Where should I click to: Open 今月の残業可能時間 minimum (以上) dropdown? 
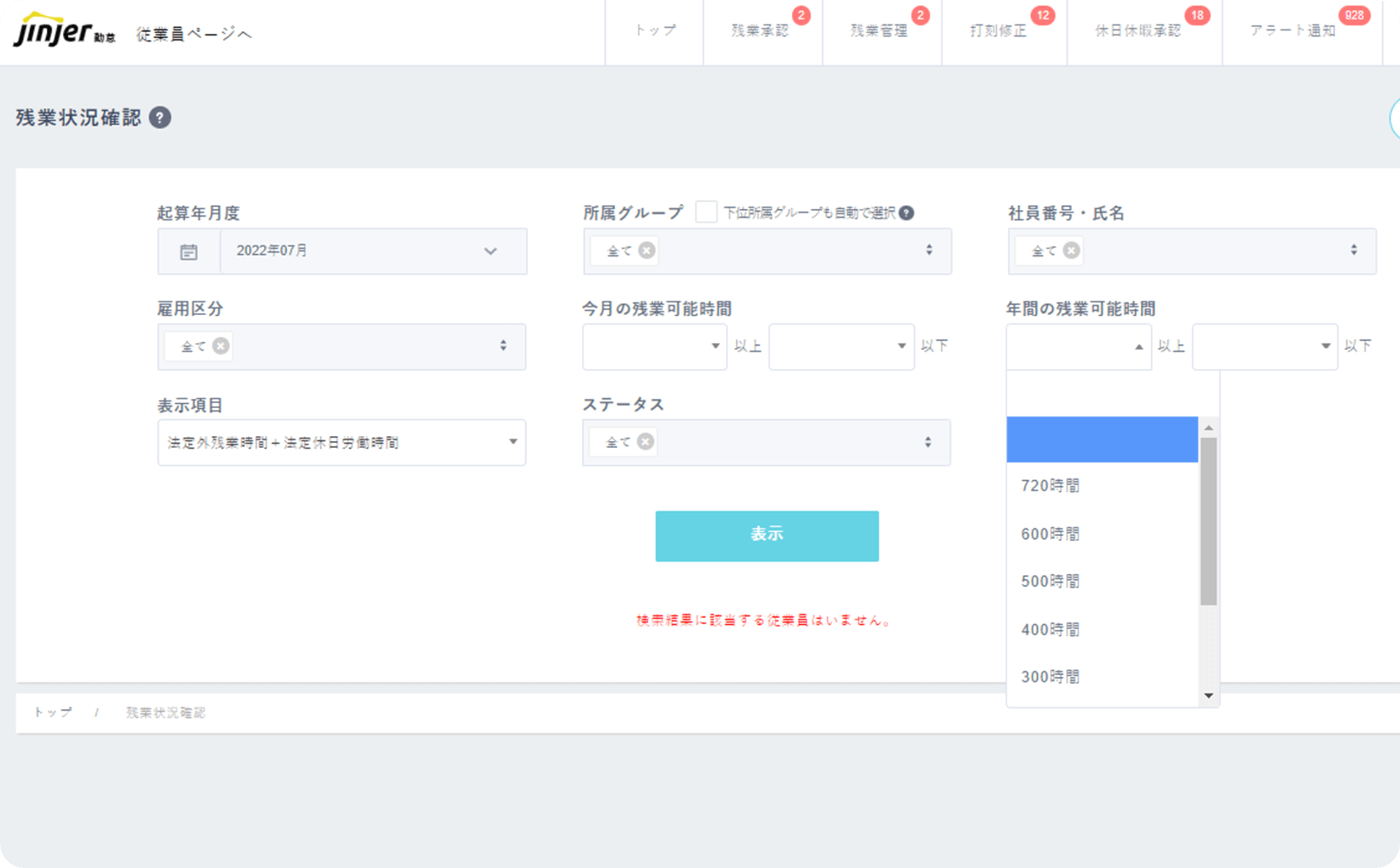click(x=654, y=347)
